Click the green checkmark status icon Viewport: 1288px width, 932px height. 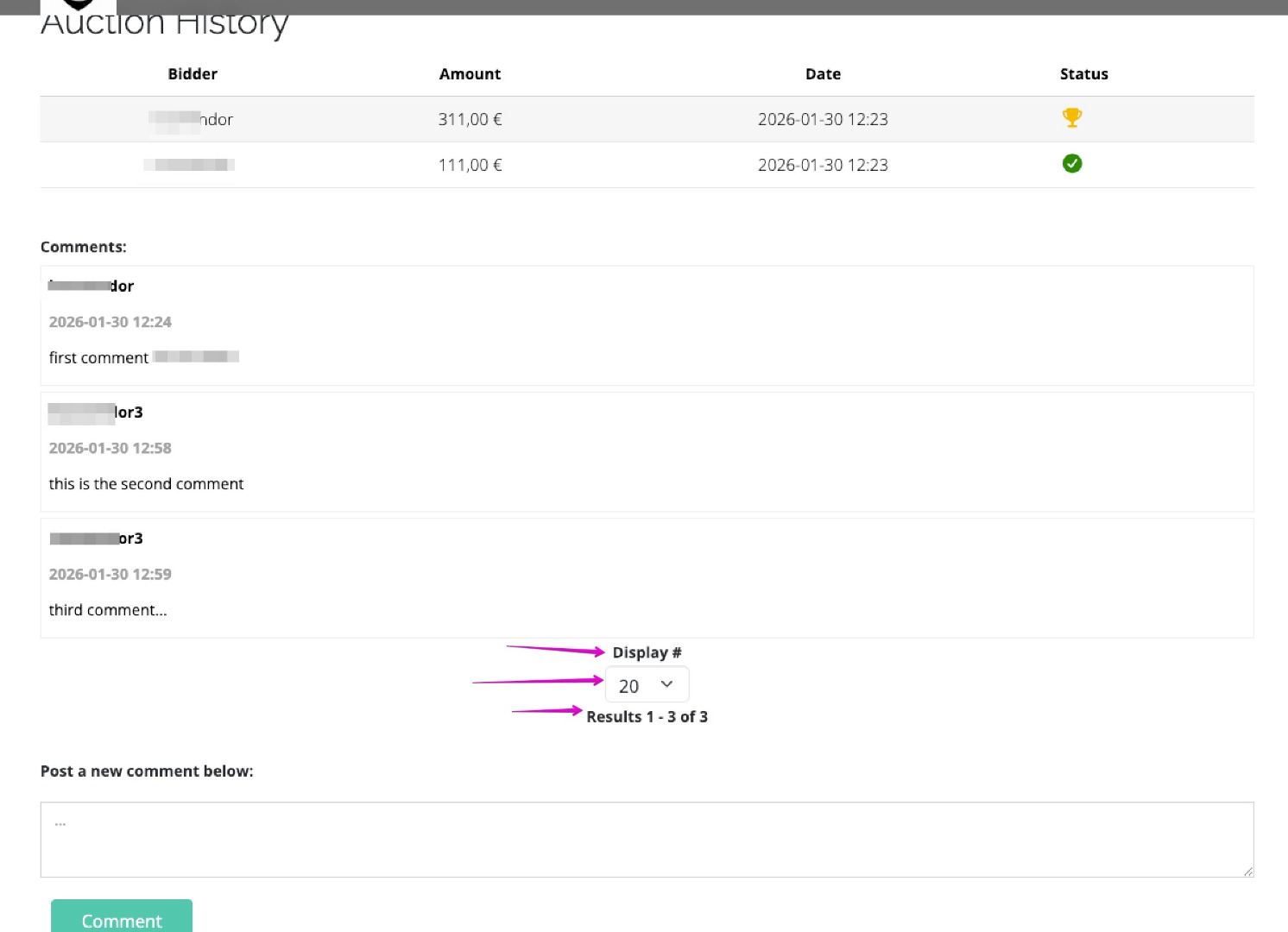click(1071, 164)
